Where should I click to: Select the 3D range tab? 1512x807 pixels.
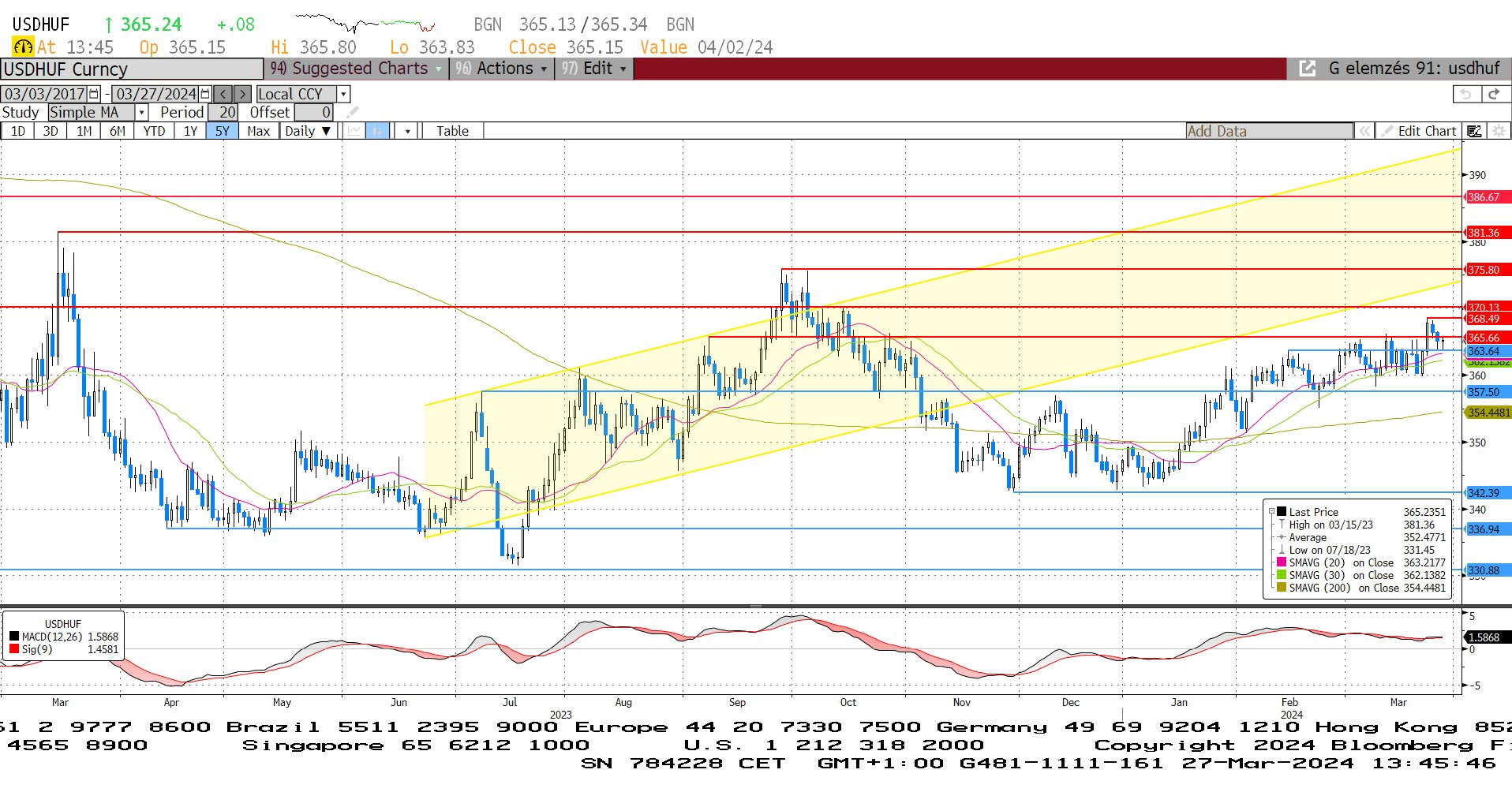point(51,131)
